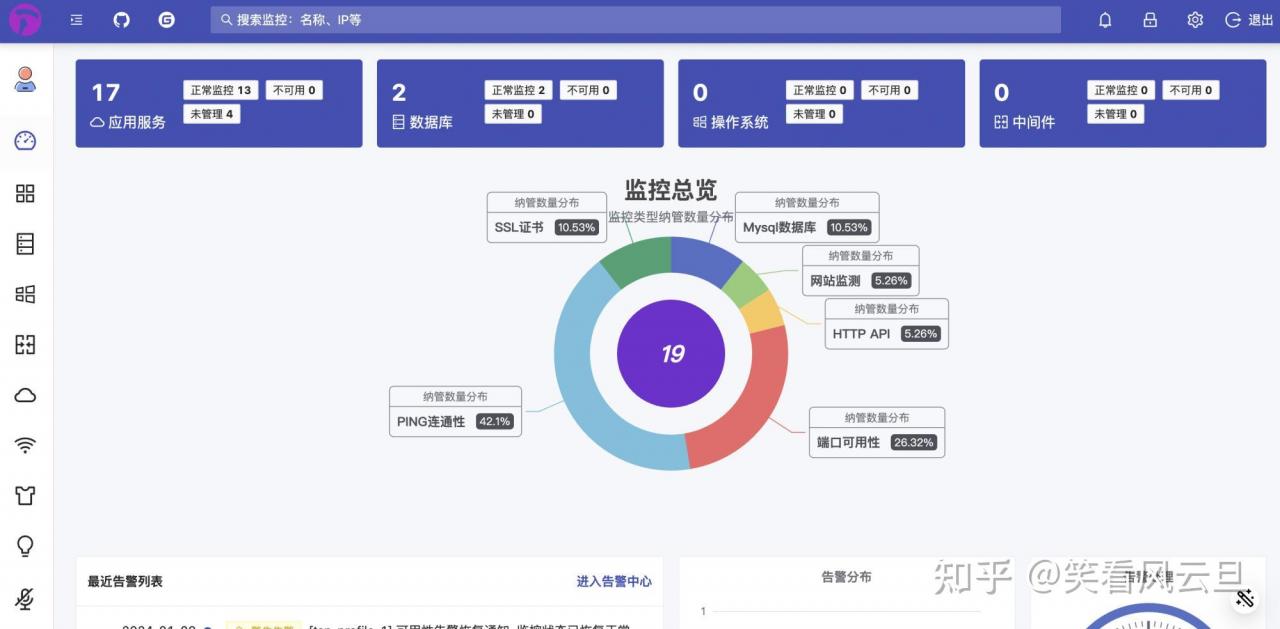Open the 进入告警中心 link
The height and width of the screenshot is (629, 1280).
(614, 581)
